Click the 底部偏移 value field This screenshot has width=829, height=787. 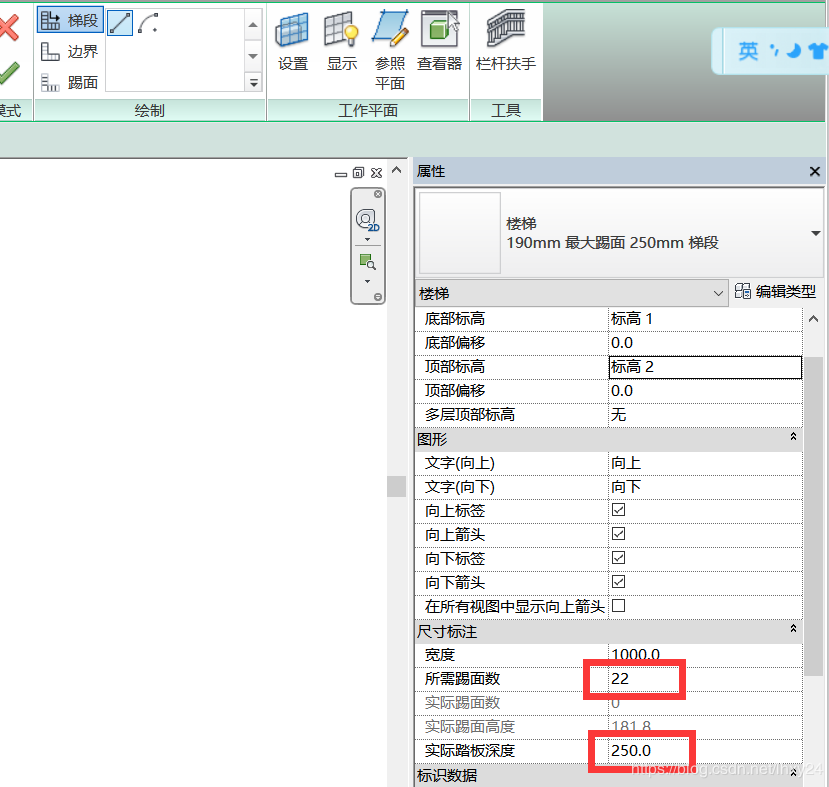coord(705,343)
